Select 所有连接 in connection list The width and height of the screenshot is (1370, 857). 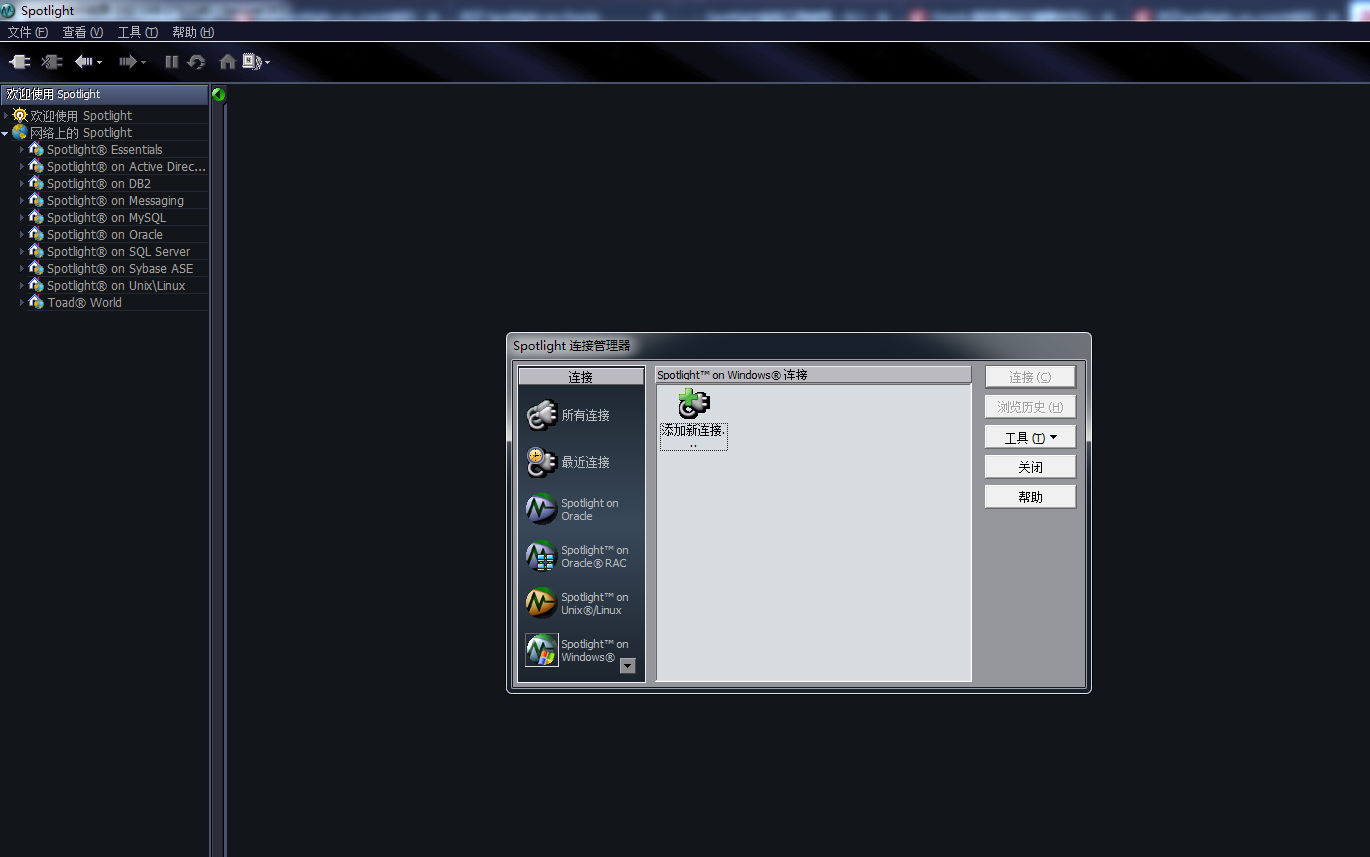click(x=569, y=415)
